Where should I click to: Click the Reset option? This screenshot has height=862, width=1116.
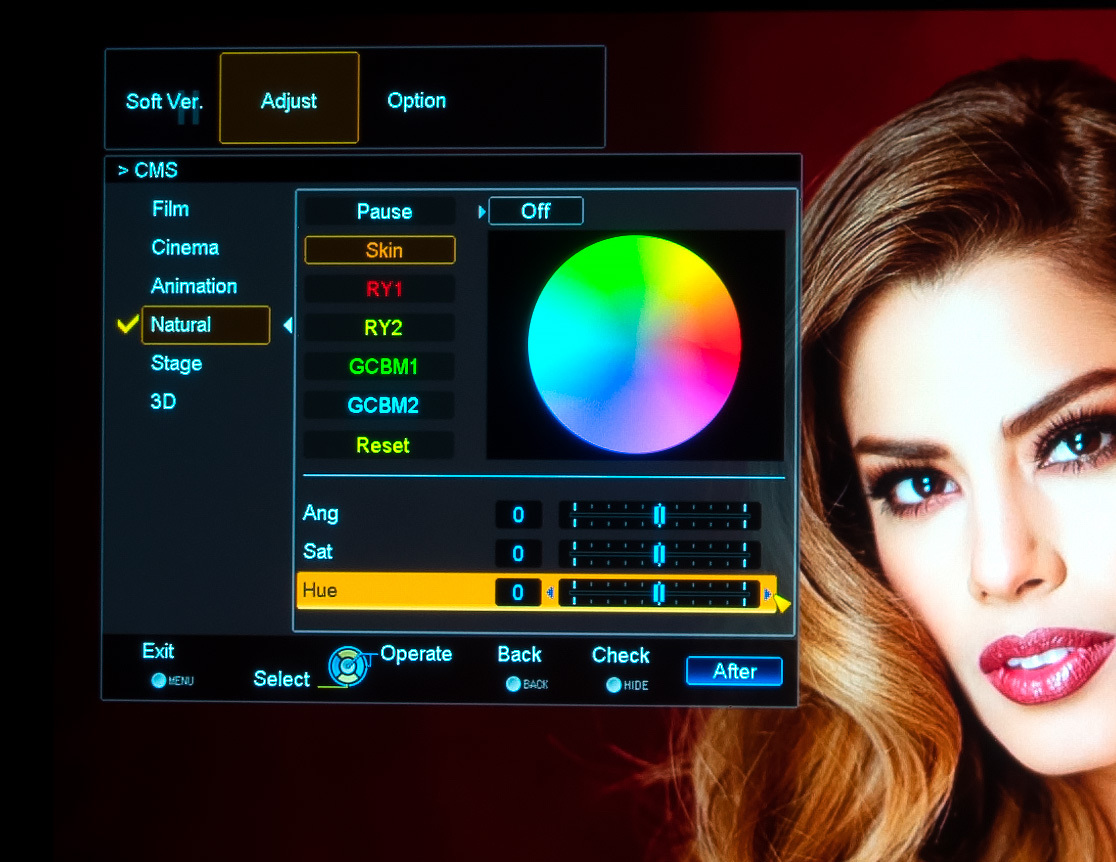380,445
